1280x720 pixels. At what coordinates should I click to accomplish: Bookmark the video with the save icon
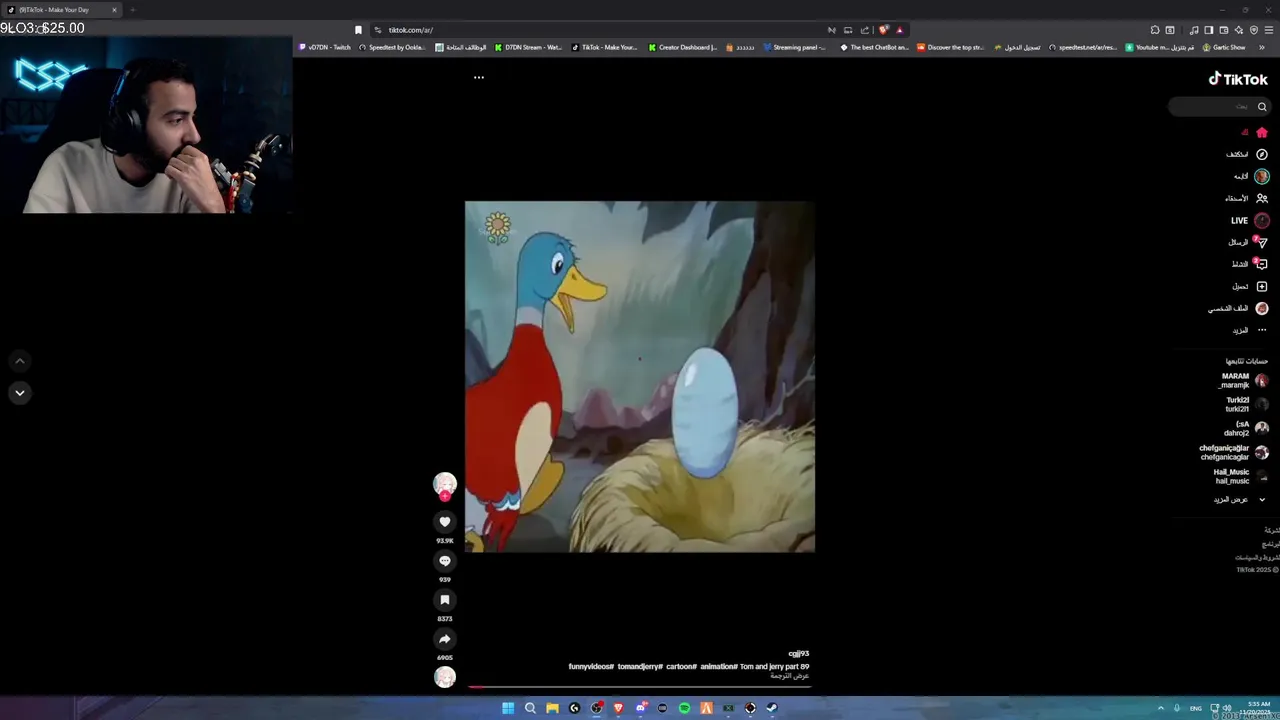[445, 599]
